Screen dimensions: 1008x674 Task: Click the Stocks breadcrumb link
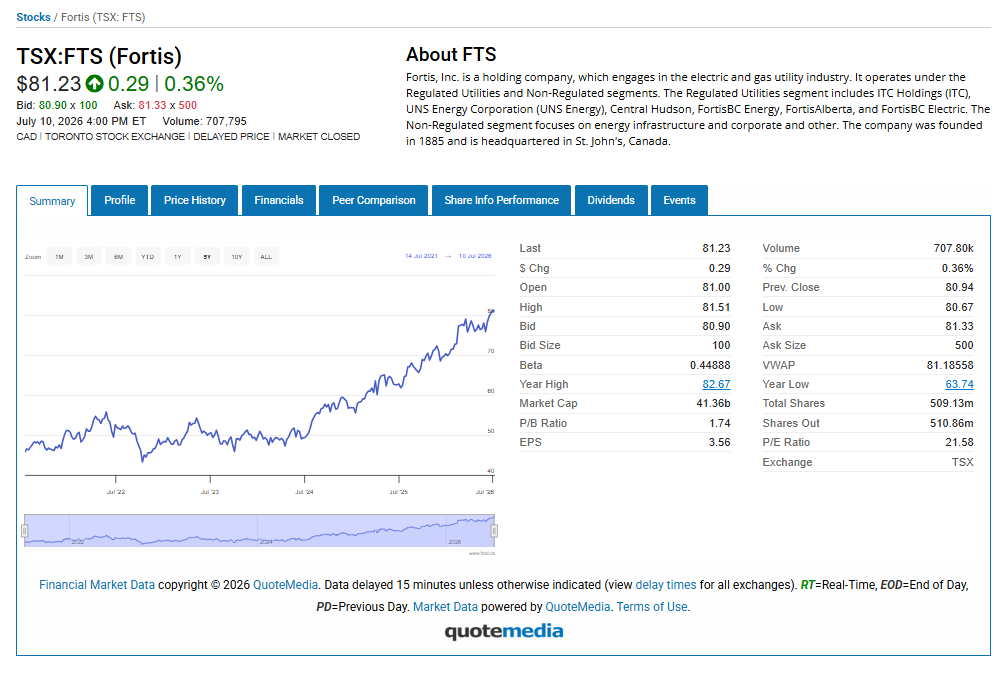pyautogui.click(x=33, y=17)
